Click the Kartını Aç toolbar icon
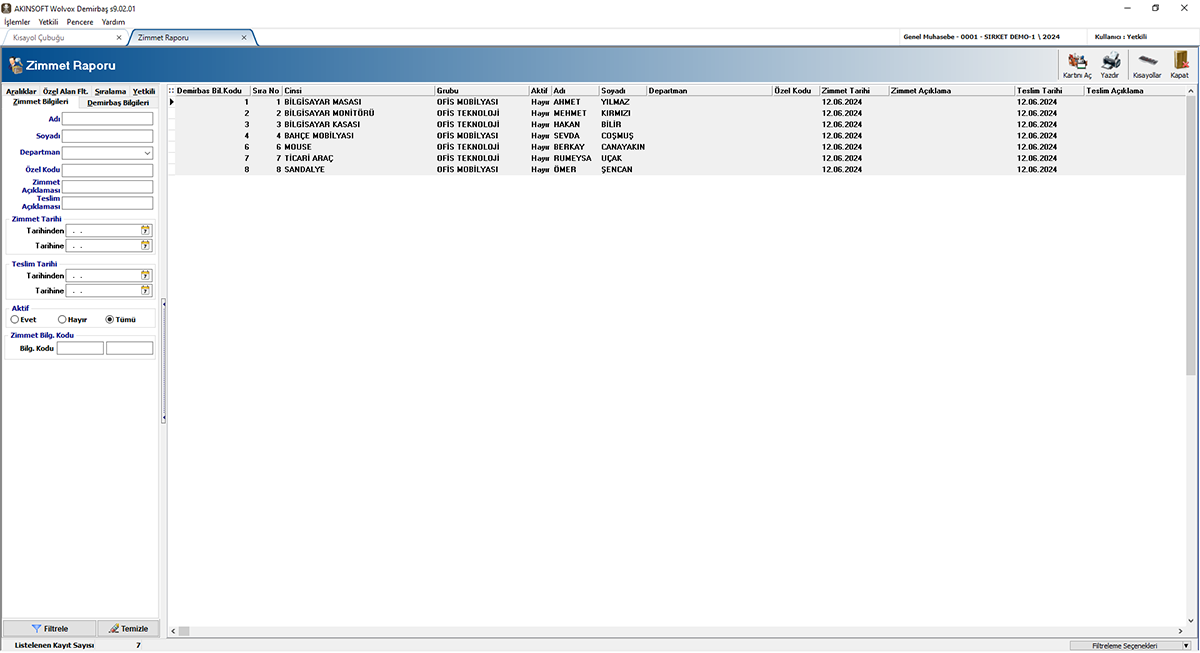 click(1077, 63)
